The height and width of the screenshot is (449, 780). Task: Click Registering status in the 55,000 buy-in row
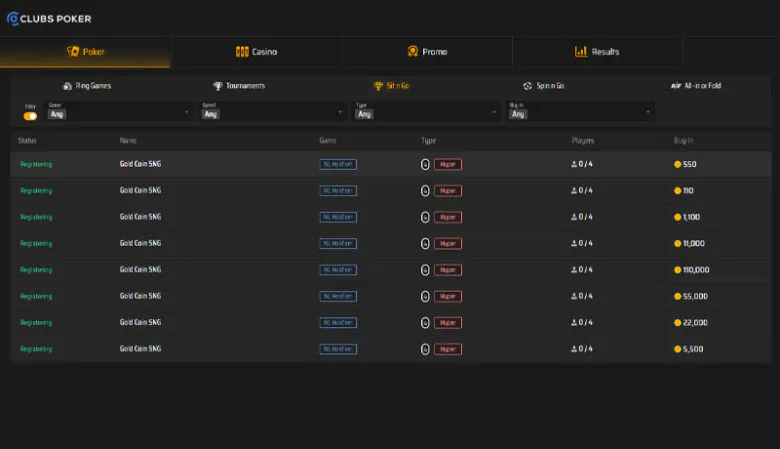[x=36, y=296]
